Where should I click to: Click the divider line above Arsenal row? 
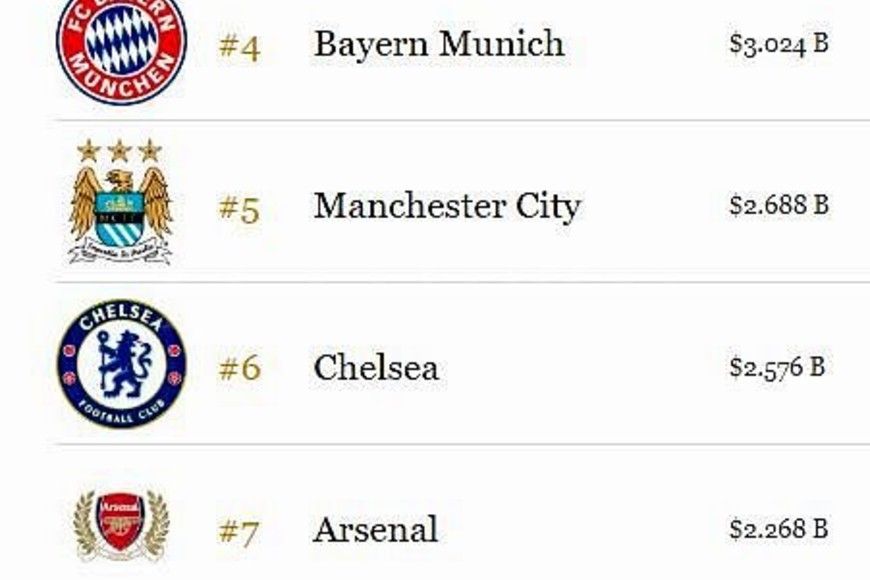point(462,444)
